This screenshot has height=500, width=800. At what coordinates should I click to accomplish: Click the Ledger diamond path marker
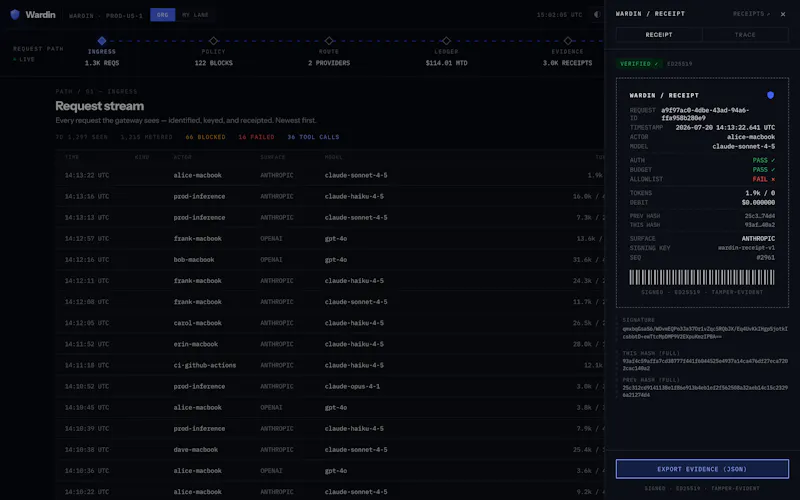tap(446, 41)
